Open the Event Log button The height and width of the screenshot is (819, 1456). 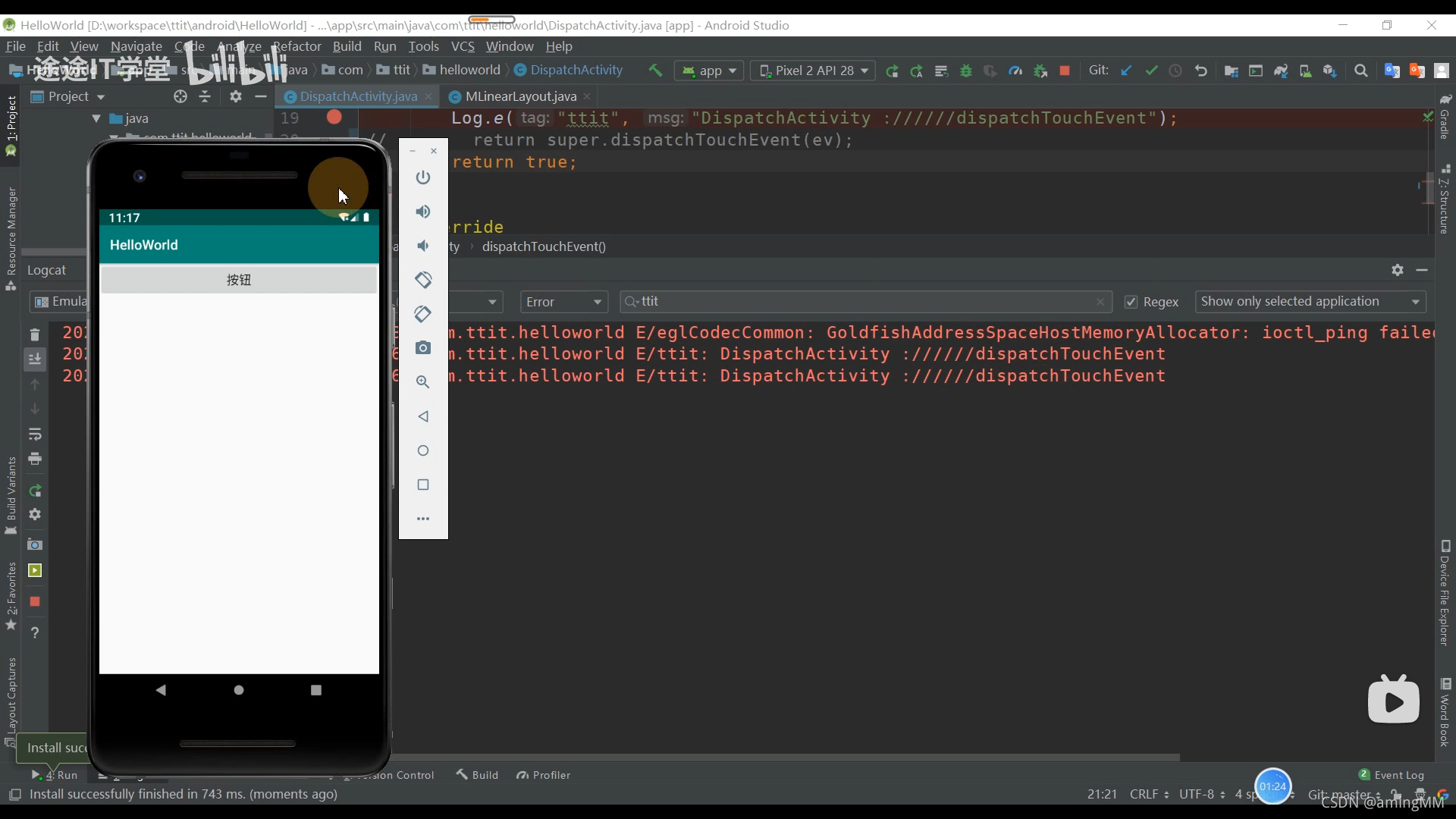coord(1392,775)
